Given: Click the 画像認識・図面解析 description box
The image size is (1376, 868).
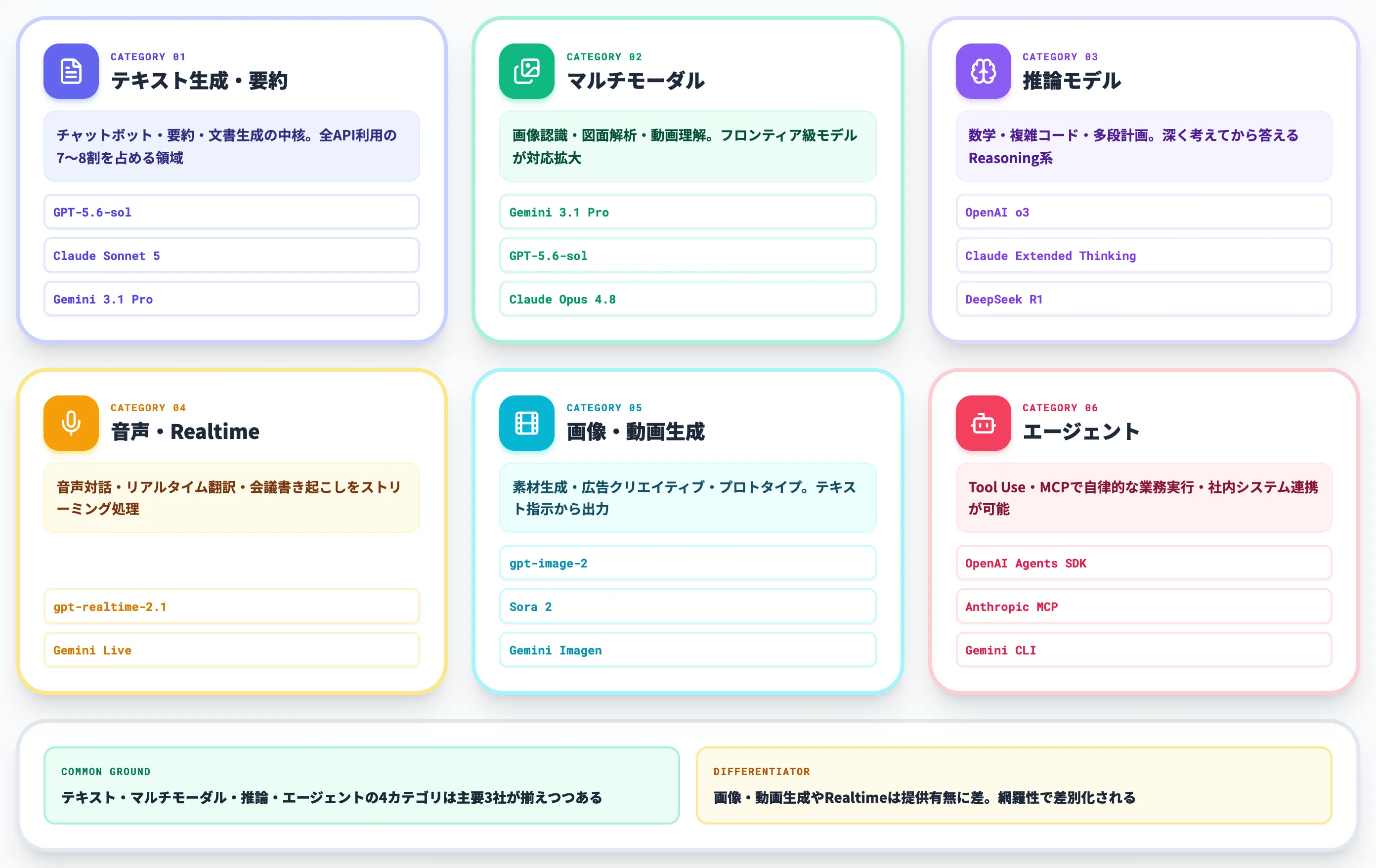Looking at the screenshot, I should click(x=688, y=146).
